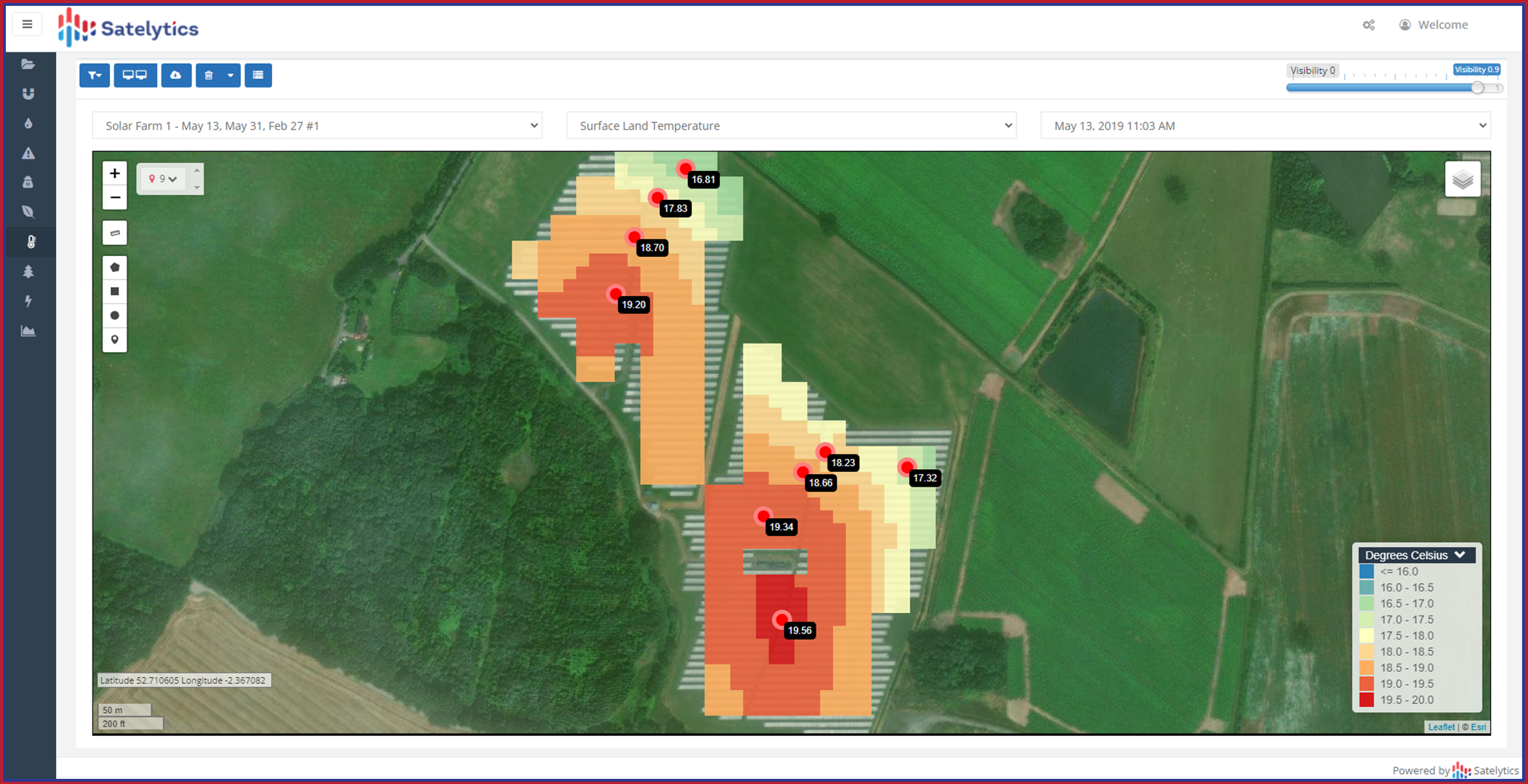The width and height of the screenshot is (1528, 784).
Task: Click the cloud download button
Action: (x=175, y=75)
